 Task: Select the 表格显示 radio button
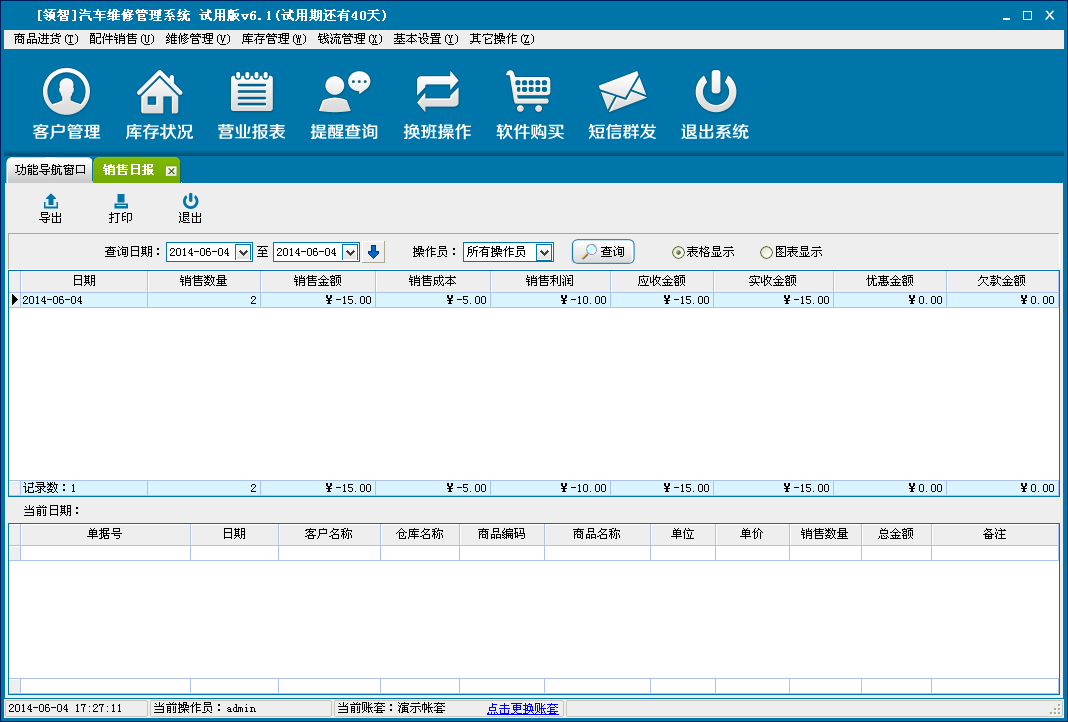(679, 252)
